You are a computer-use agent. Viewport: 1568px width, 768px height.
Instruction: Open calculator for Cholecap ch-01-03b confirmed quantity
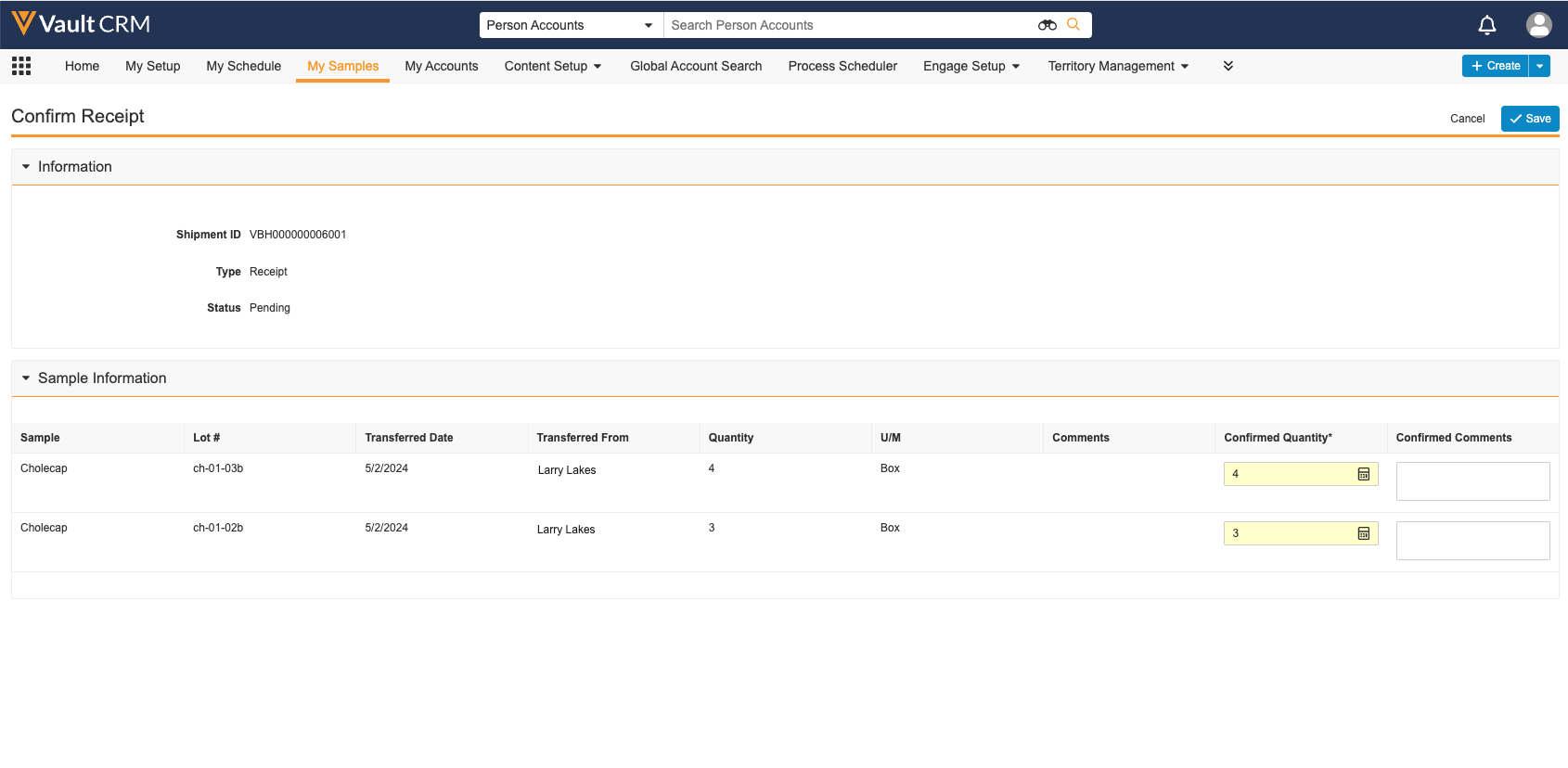1363,474
